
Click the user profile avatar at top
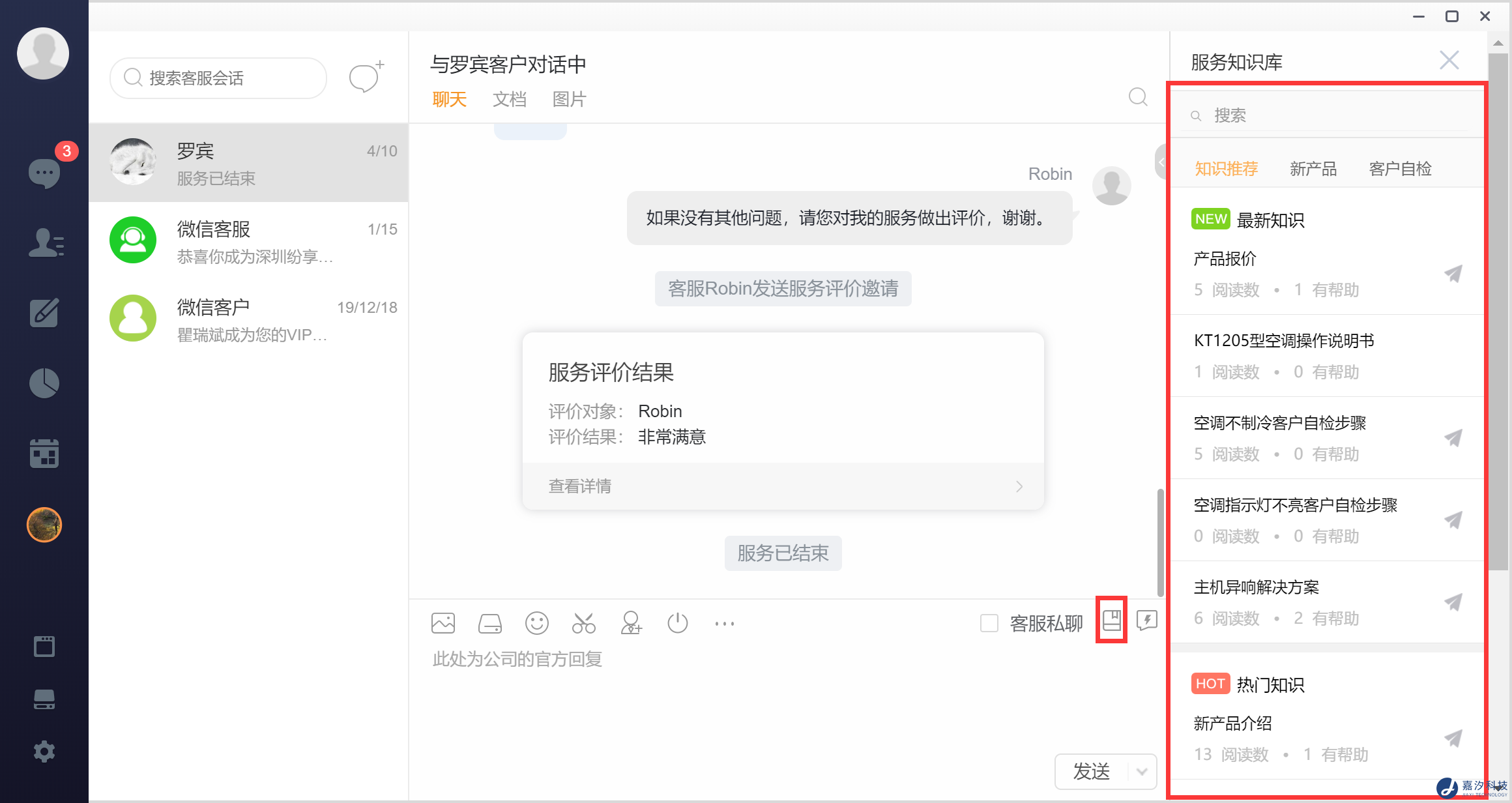(43, 53)
